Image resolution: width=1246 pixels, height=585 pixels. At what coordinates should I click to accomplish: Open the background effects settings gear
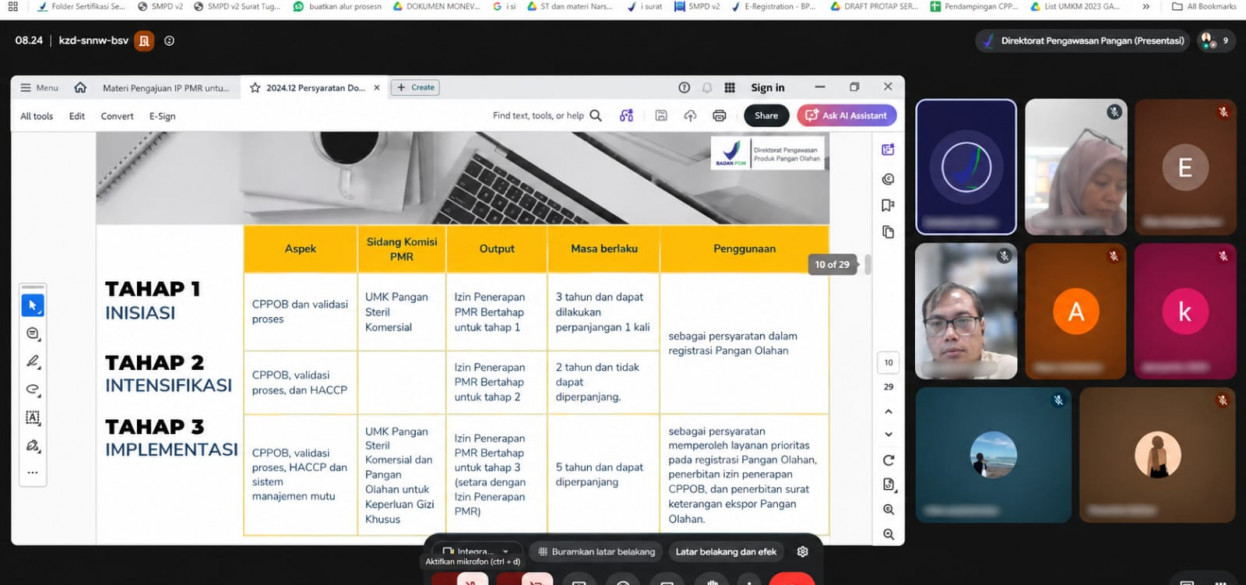[x=802, y=551]
